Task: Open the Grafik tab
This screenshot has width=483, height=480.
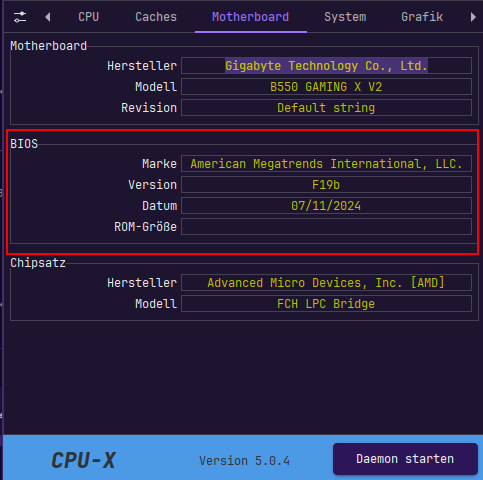Action: point(422,17)
